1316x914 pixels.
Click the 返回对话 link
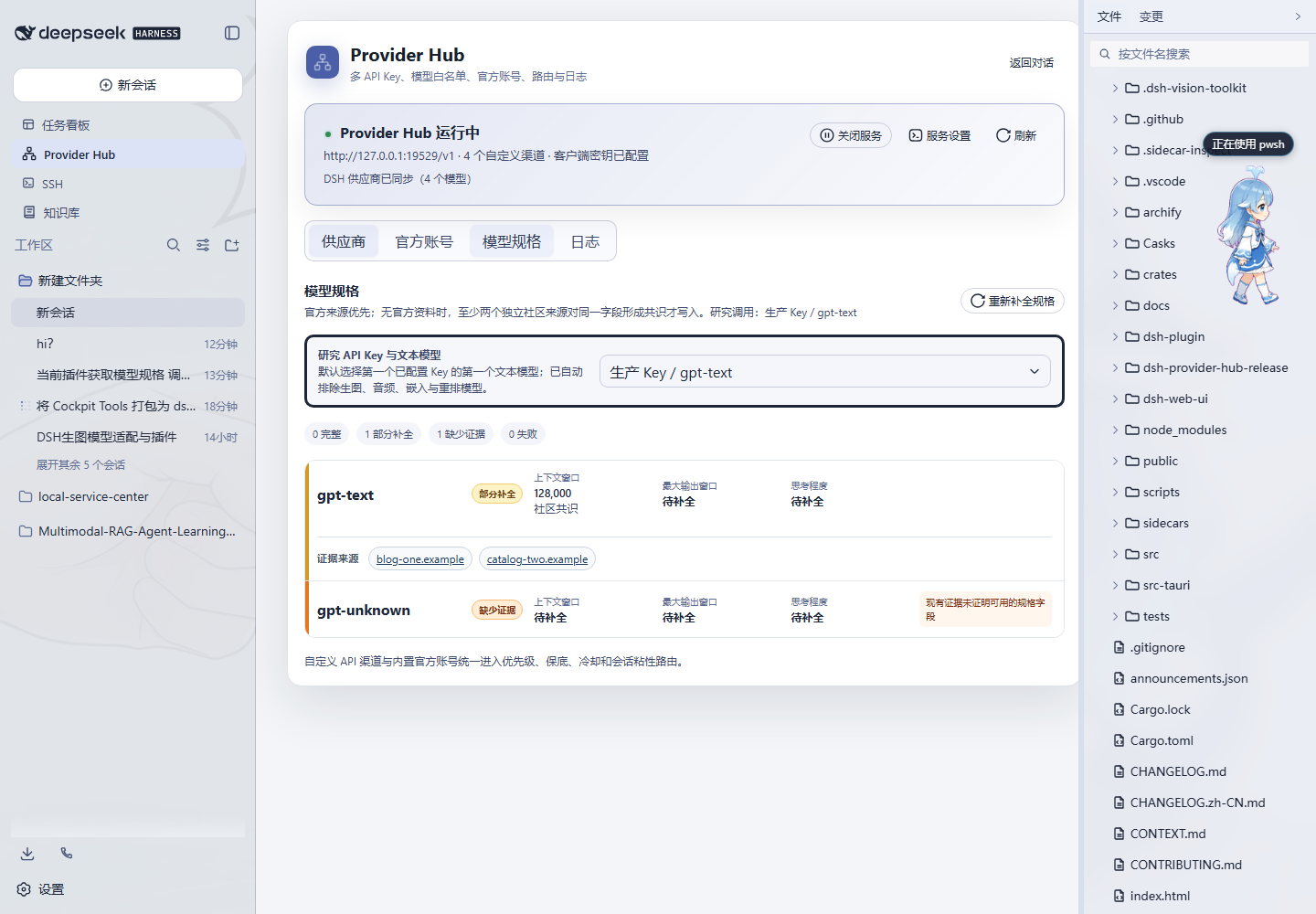pyautogui.click(x=1032, y=63)
